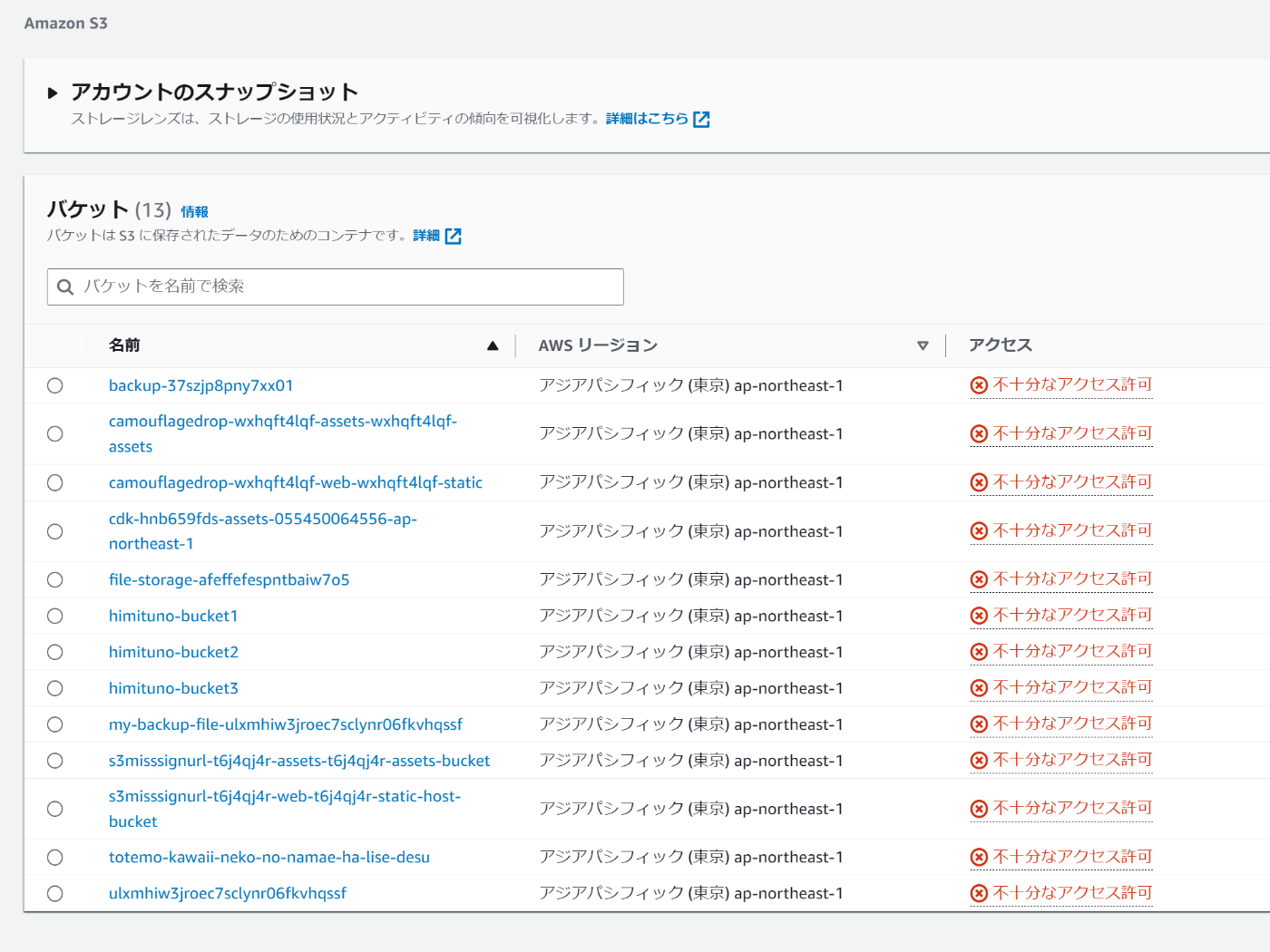Expand the アカウントのスナップショット section
Viewport: 1270px width, 952px height.
tap(53, 92)
